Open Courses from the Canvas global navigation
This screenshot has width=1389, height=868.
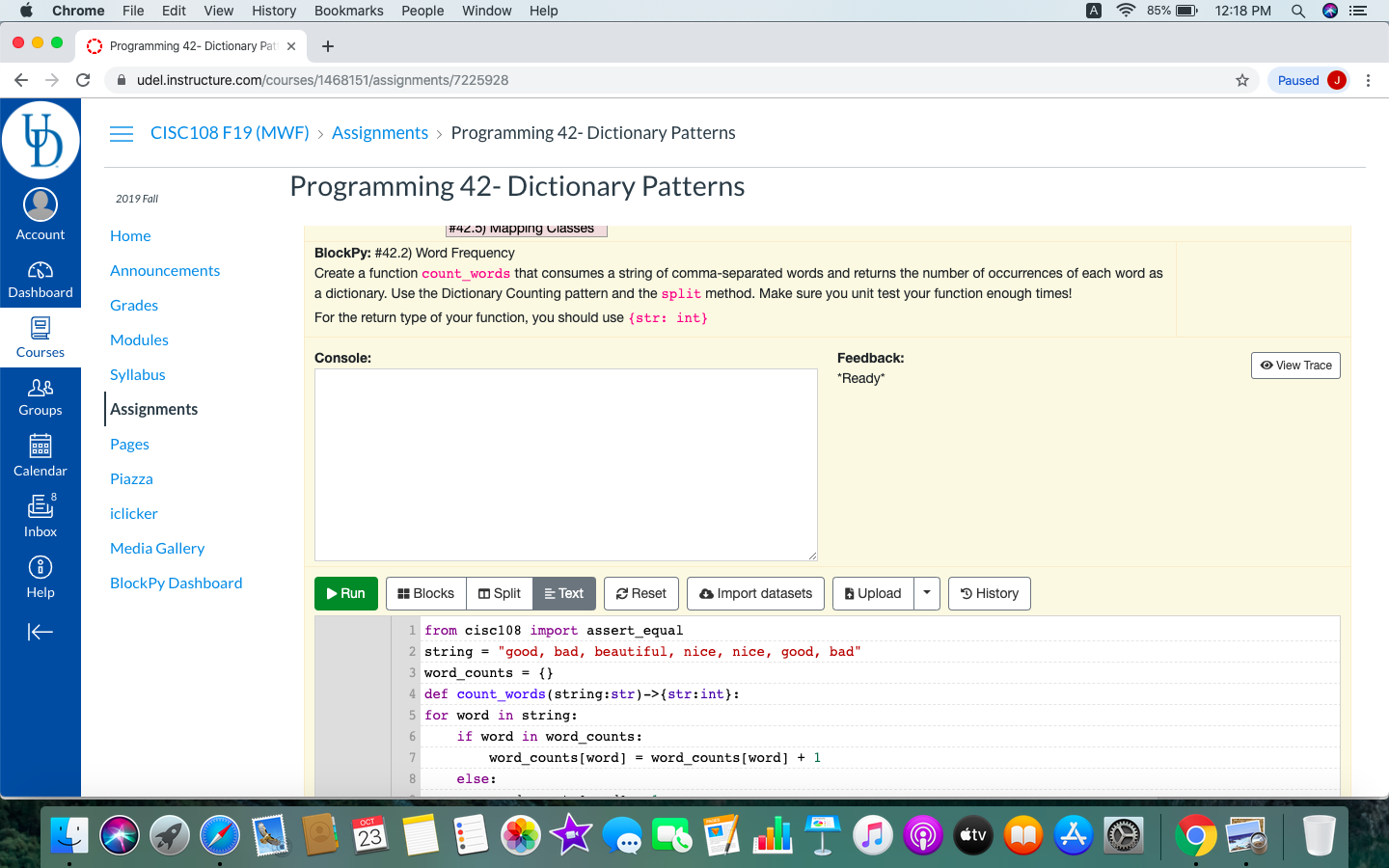click(x=40, y=338)
